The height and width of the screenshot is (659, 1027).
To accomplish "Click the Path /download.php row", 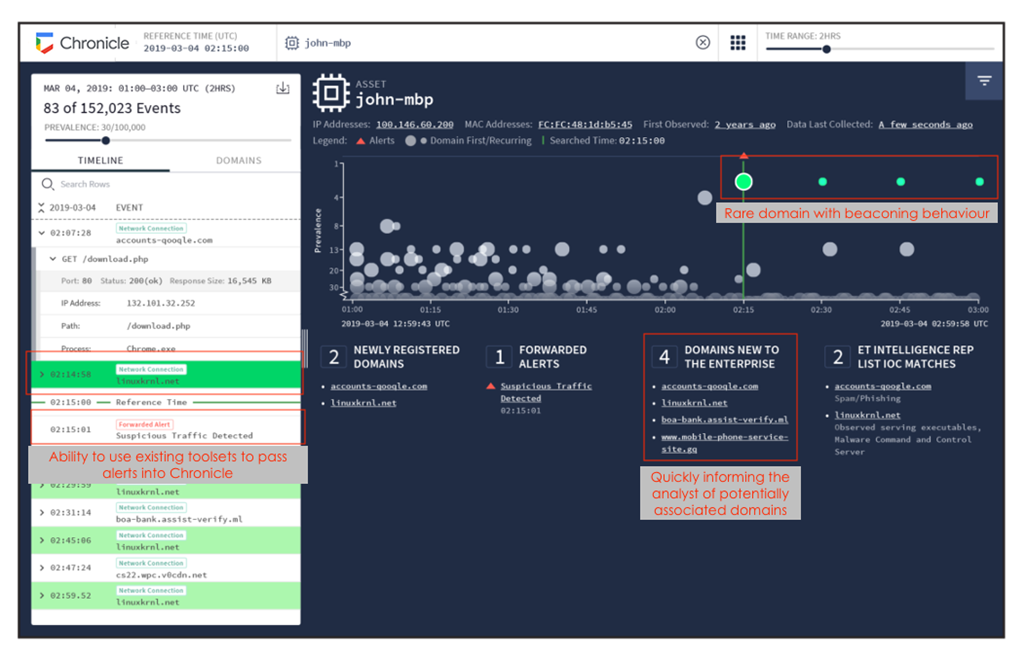I will click(x=169, y=326).
